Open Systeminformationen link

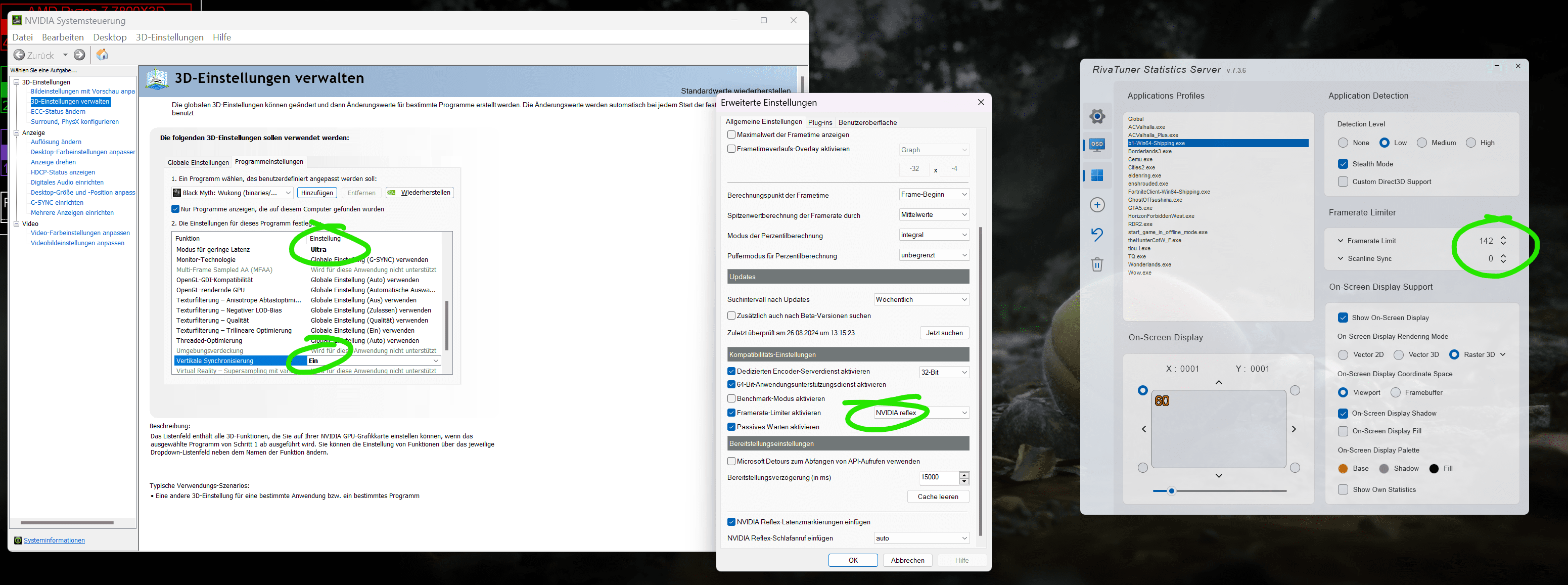click(x=54, y=541)
